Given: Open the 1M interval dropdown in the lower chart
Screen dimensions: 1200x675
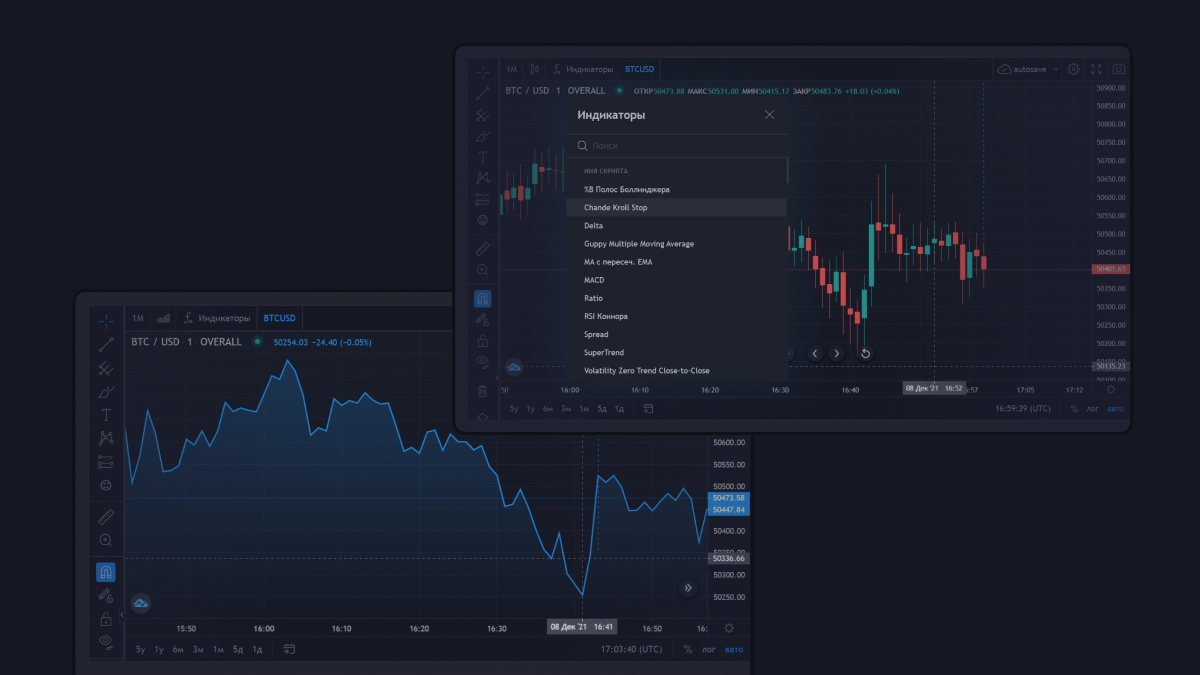Looking at the screenshot, I should click(x=138, y=318).
